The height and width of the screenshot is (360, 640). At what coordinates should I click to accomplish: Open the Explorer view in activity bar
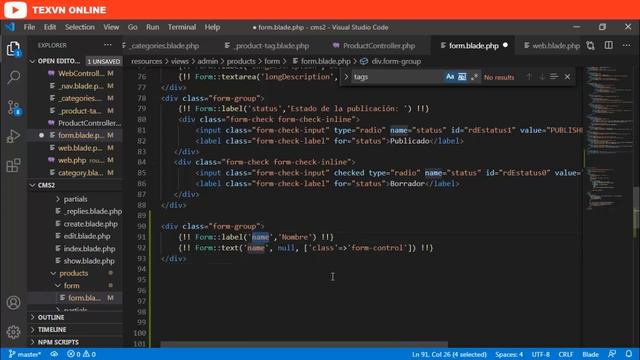pyautogui.click(x=13, y=49)
